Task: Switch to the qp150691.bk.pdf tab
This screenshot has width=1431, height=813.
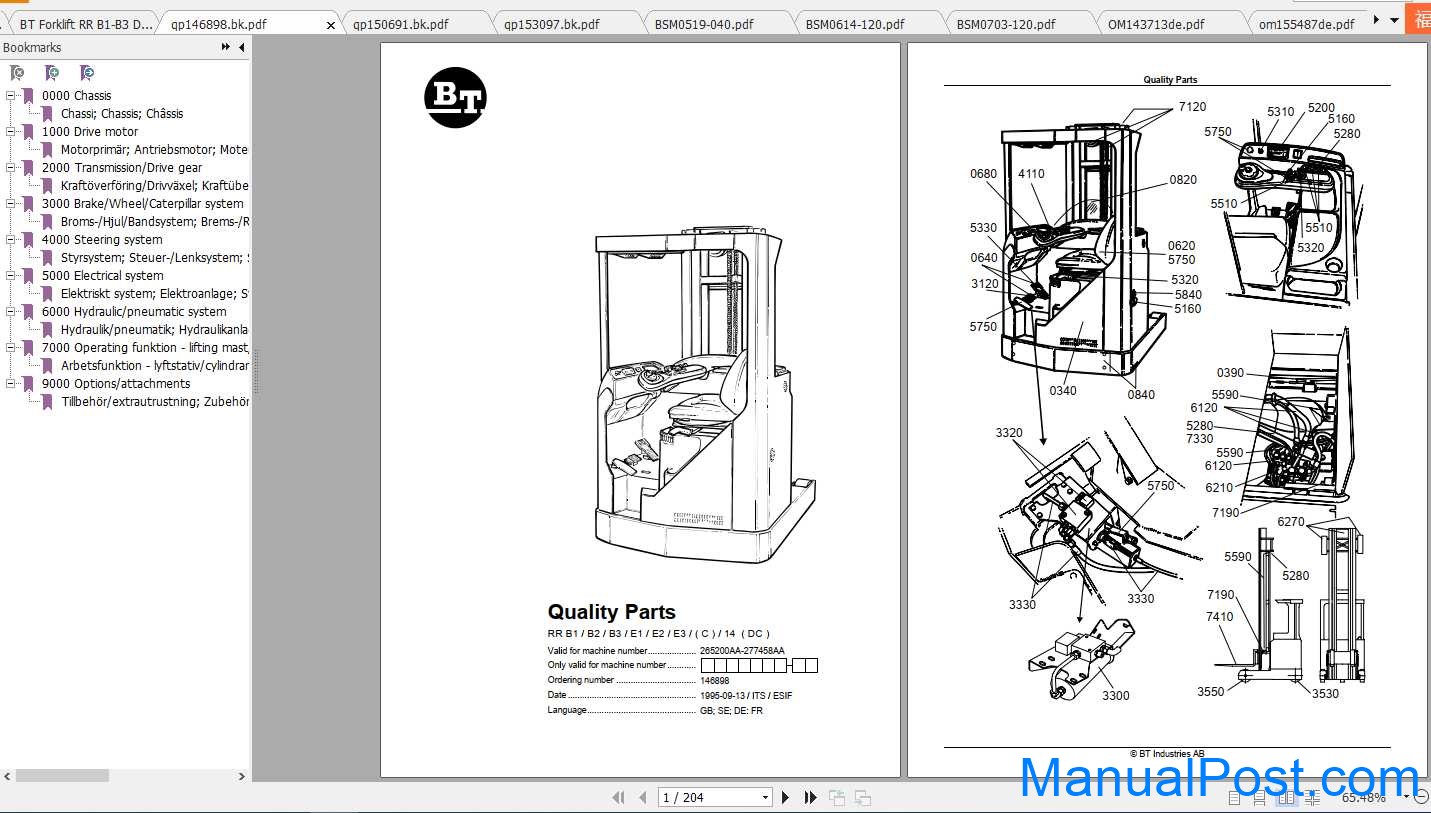Action: pyautogui.click(x=400, y=24)
